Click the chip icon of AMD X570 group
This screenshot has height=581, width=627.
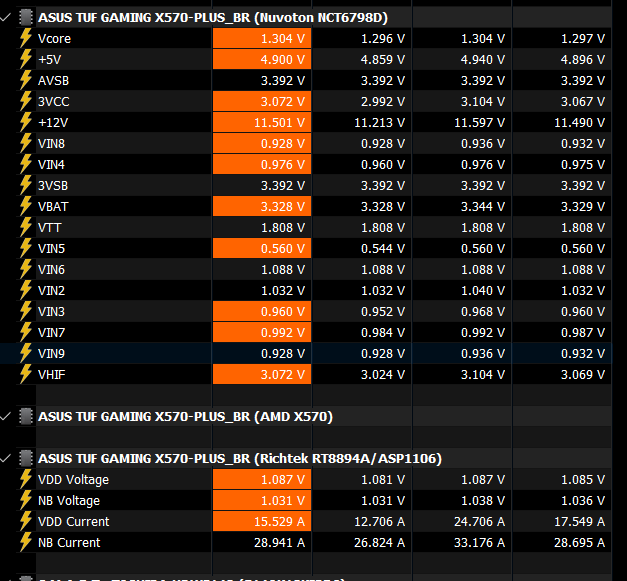(x=26, y=416)
